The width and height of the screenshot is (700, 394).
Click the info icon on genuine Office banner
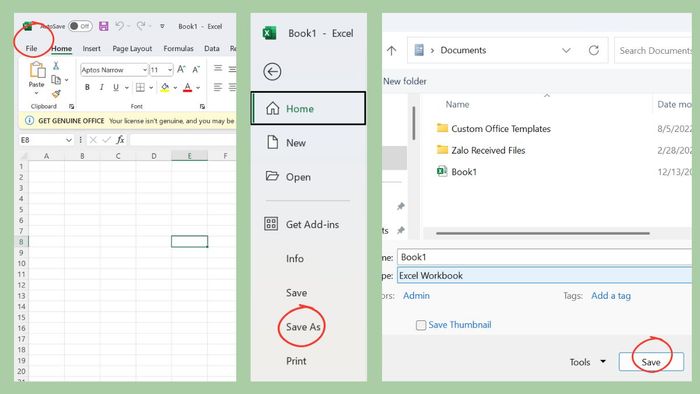pyautogui.click(x=29, y=120)
